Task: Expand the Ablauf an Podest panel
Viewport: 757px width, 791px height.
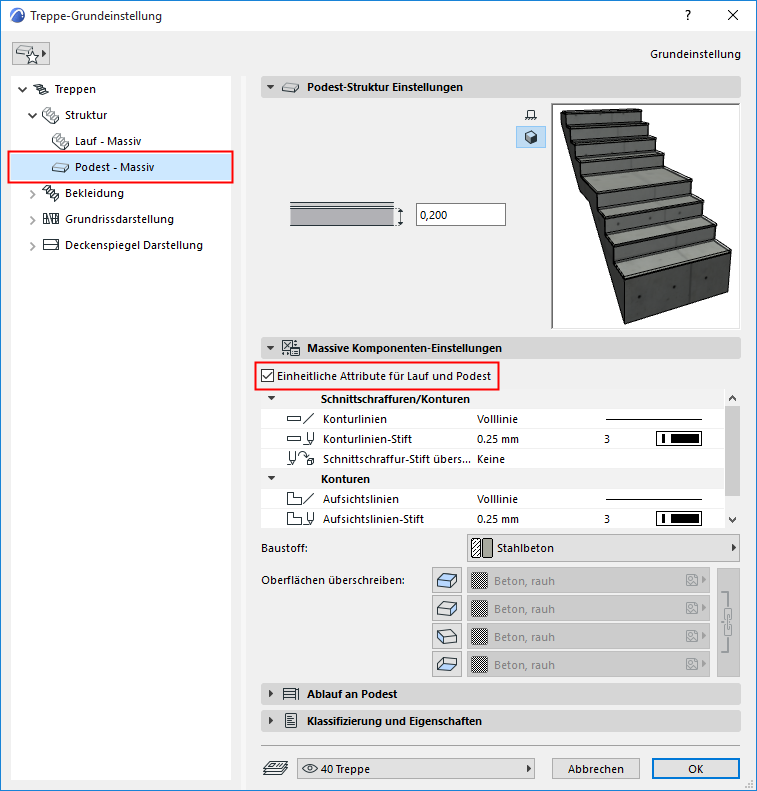Action: [x=271, y=694]
